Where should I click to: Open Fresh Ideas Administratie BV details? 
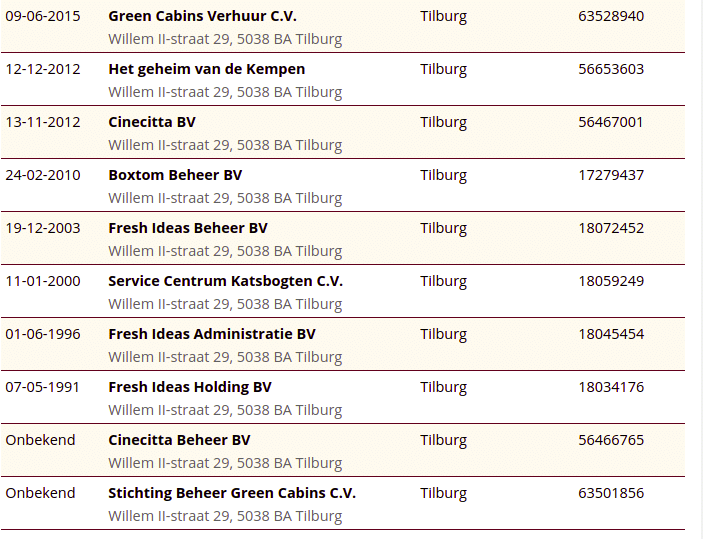[x=212, y=334]
